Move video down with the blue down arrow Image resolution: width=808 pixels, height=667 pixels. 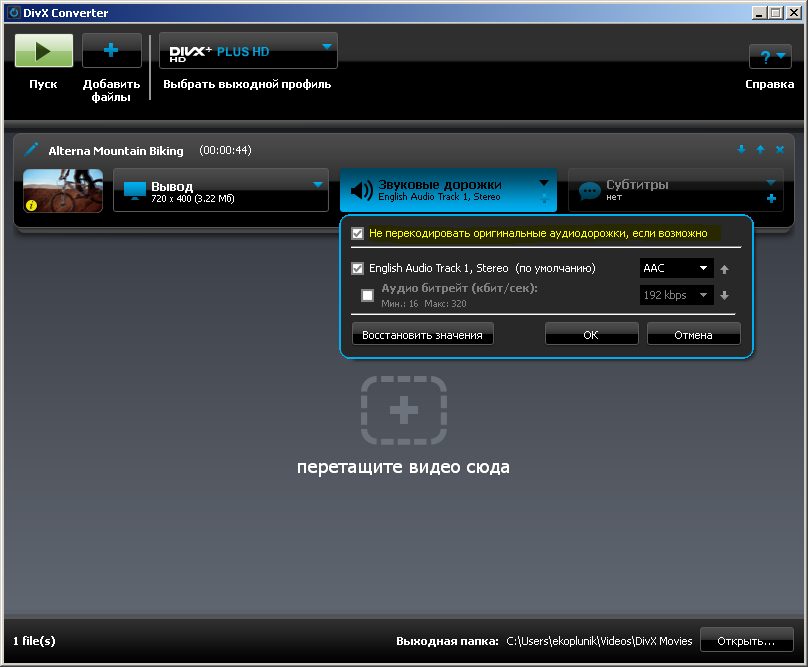(x=741, y=149)
